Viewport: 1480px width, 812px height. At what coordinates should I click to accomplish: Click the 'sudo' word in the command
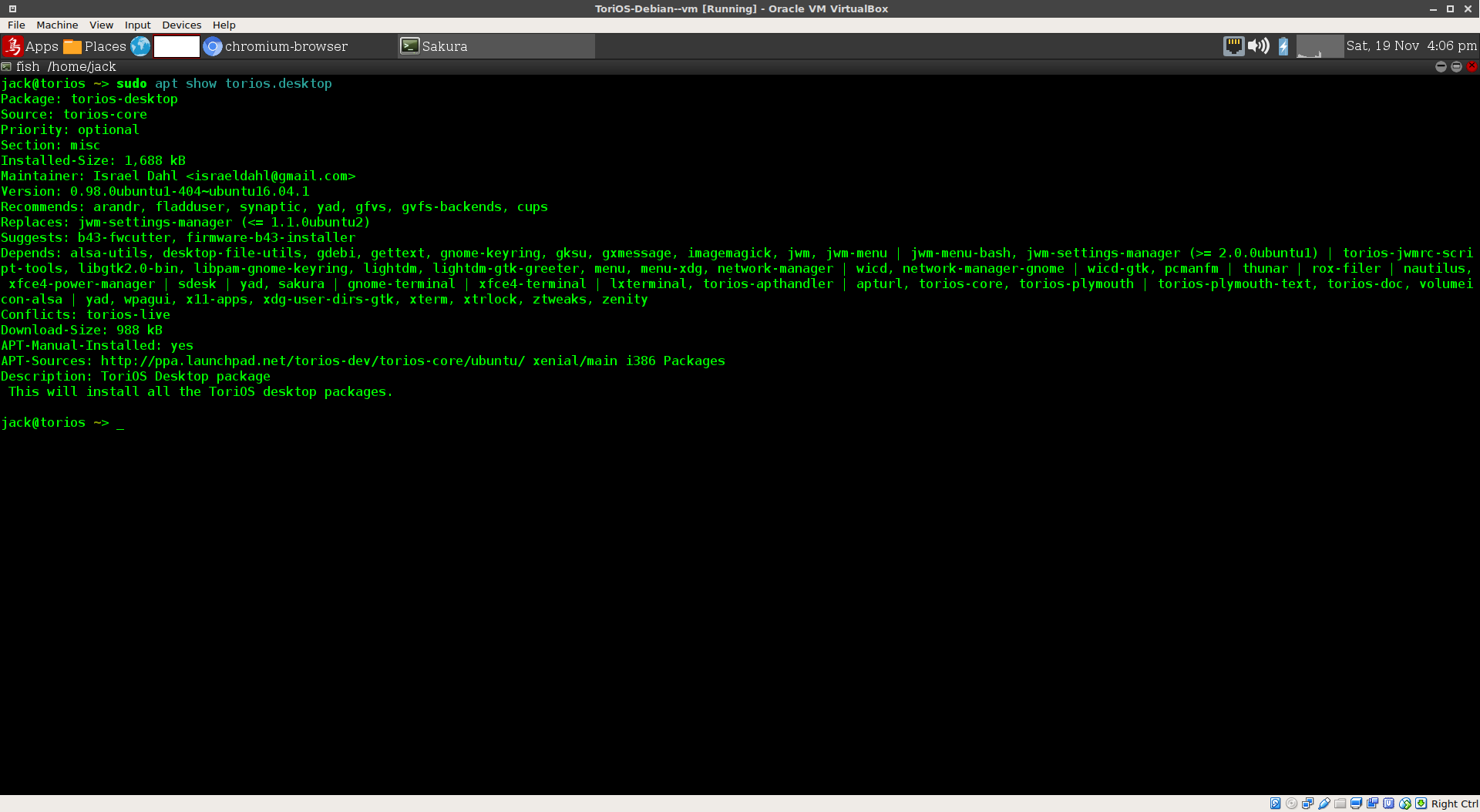point(132,83)
